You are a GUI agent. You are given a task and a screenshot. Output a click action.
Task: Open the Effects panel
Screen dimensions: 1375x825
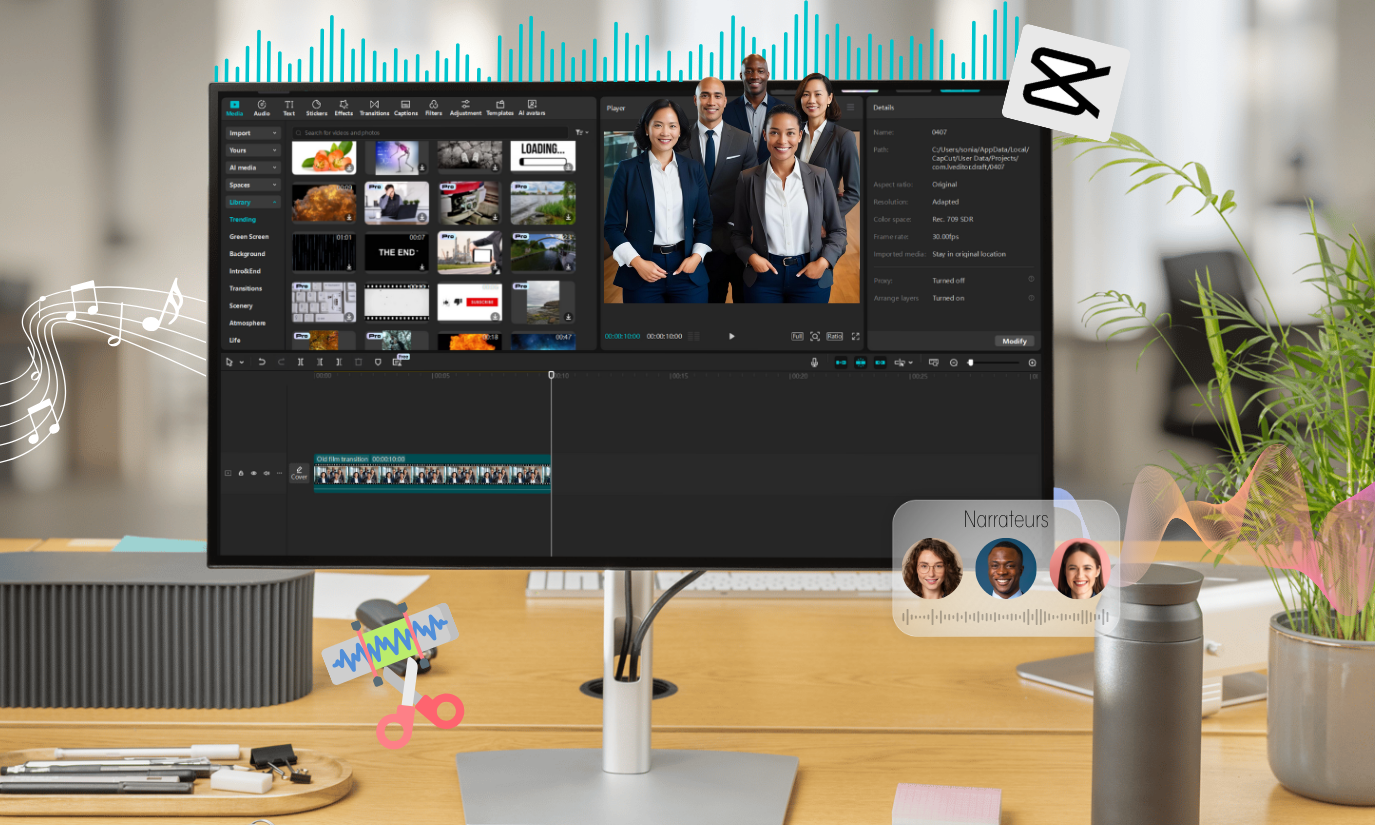click(344, 107)
